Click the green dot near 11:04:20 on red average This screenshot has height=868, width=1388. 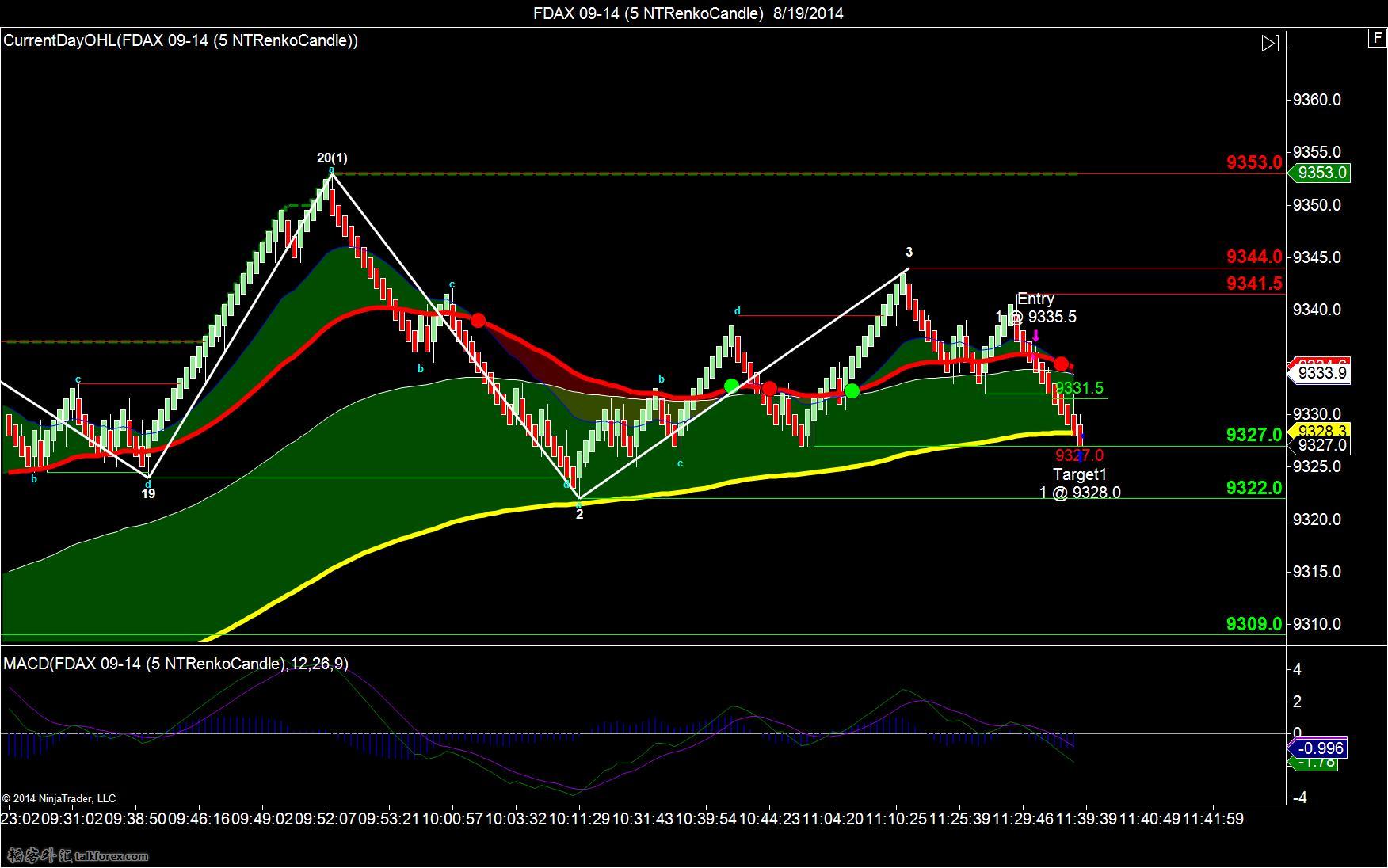(852, 390)
